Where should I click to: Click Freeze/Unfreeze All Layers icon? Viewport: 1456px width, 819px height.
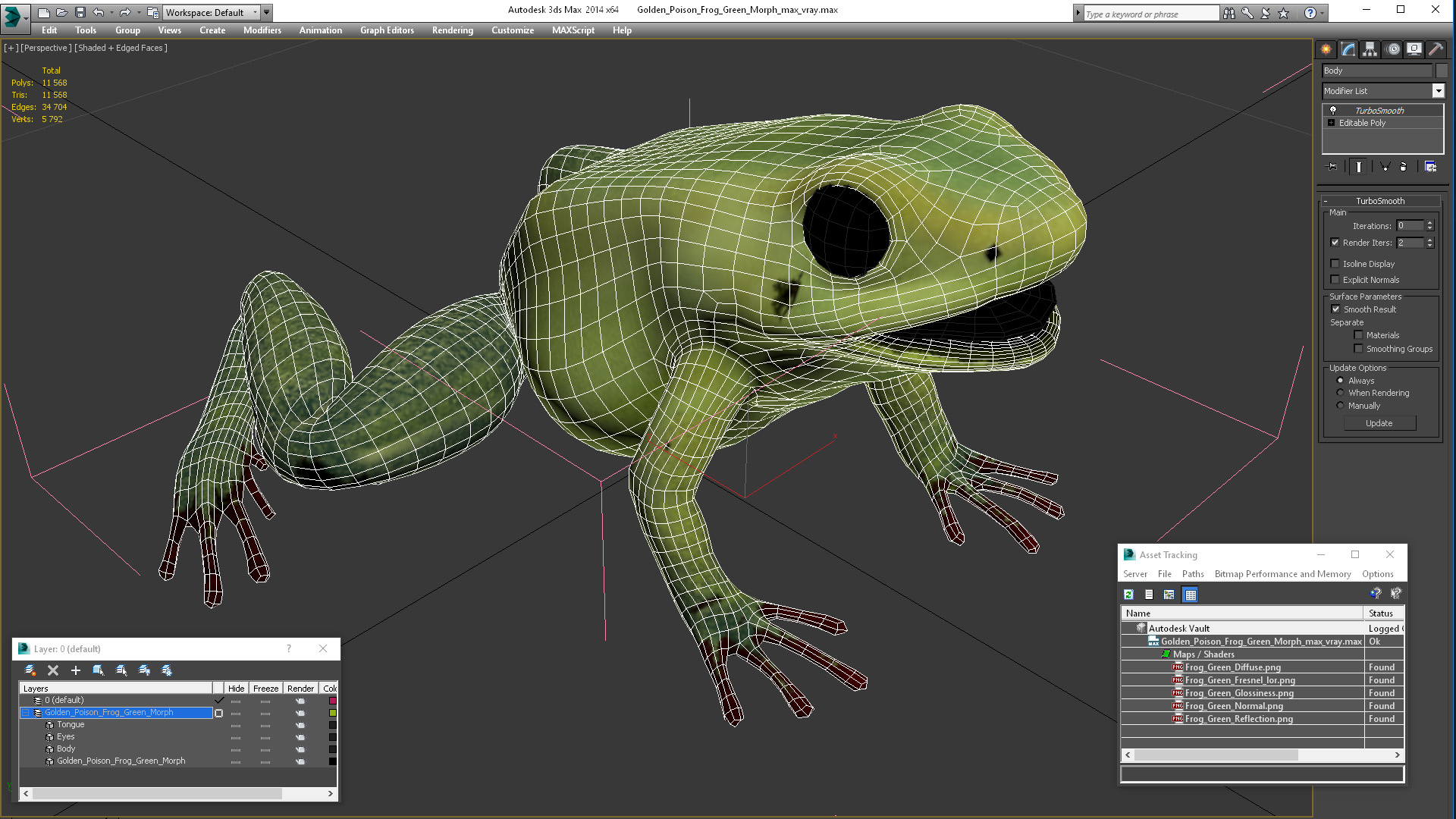tap(167, 670)
